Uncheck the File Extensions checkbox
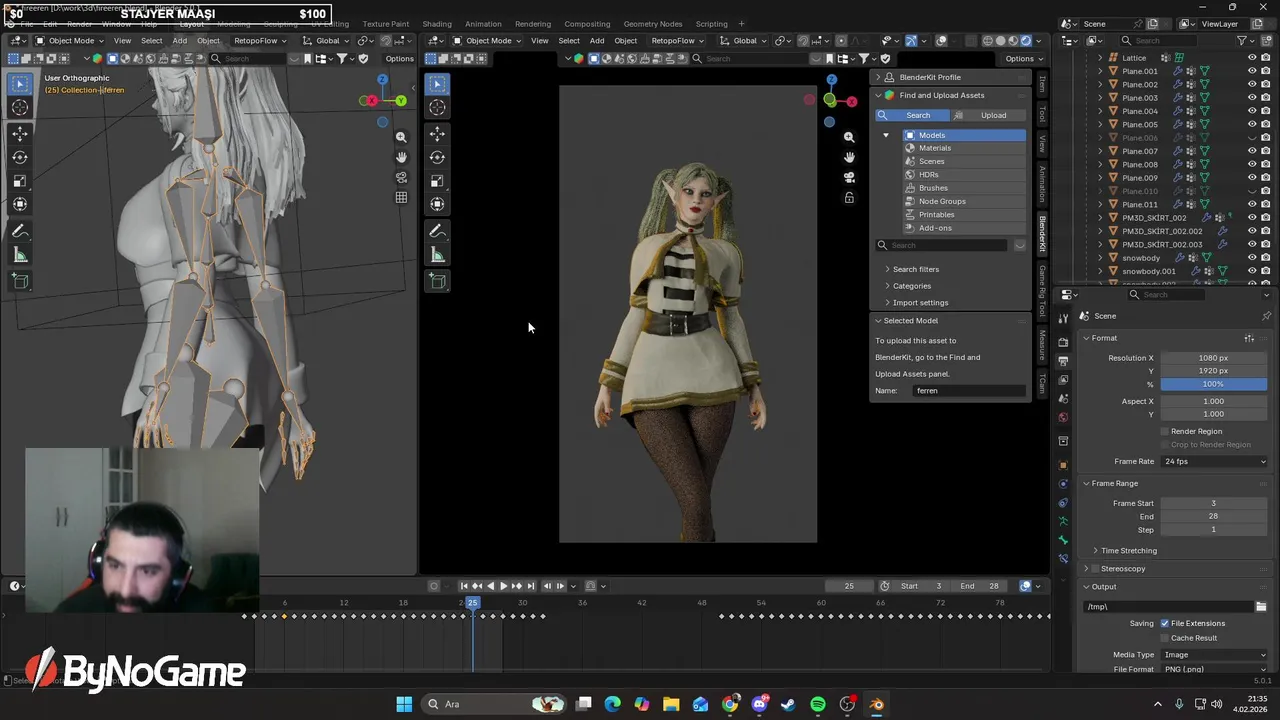 (1165, 623)
